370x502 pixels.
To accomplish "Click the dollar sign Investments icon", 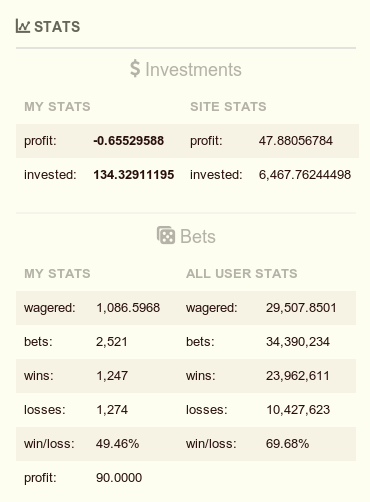I will (x=135, y=68).
